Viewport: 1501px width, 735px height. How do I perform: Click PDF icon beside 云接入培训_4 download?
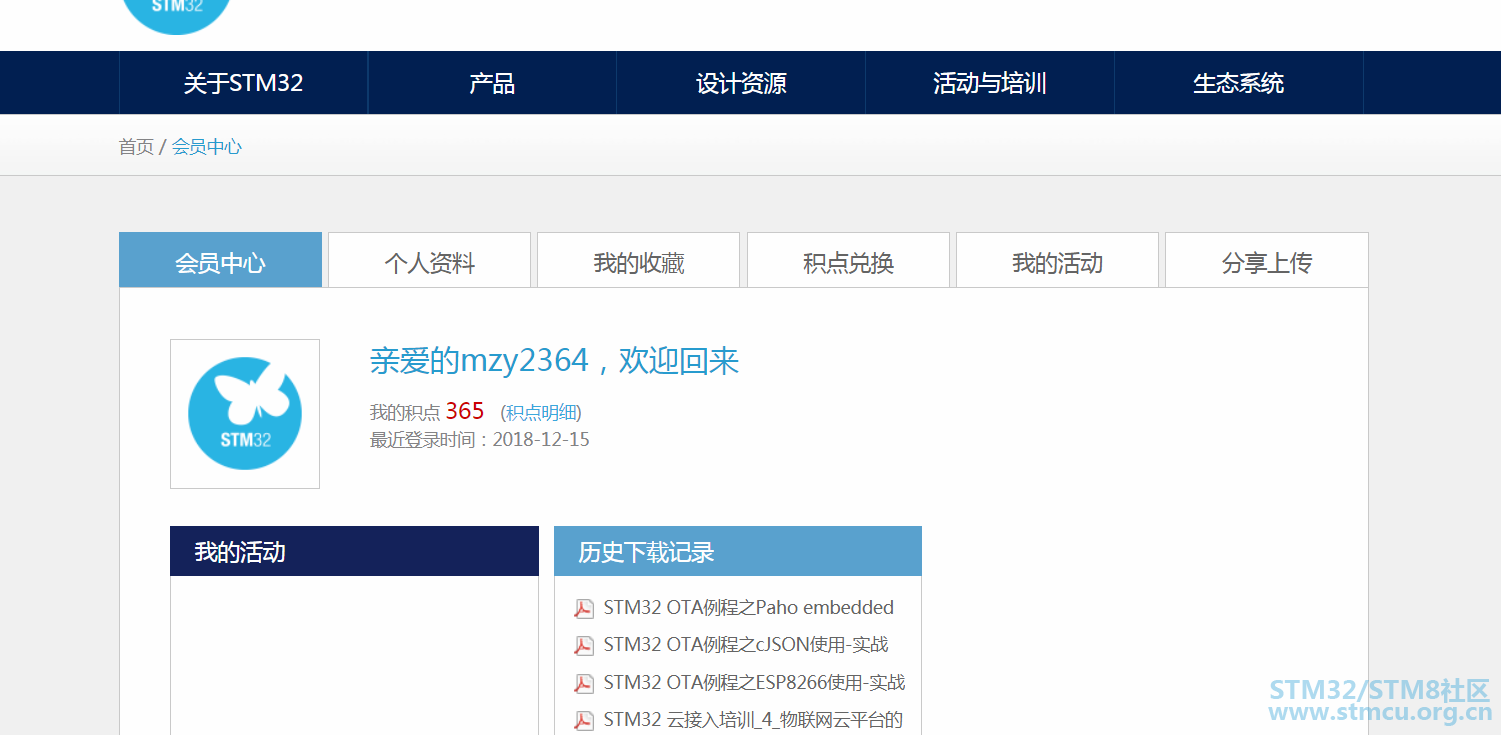click(x=584, y=720)
